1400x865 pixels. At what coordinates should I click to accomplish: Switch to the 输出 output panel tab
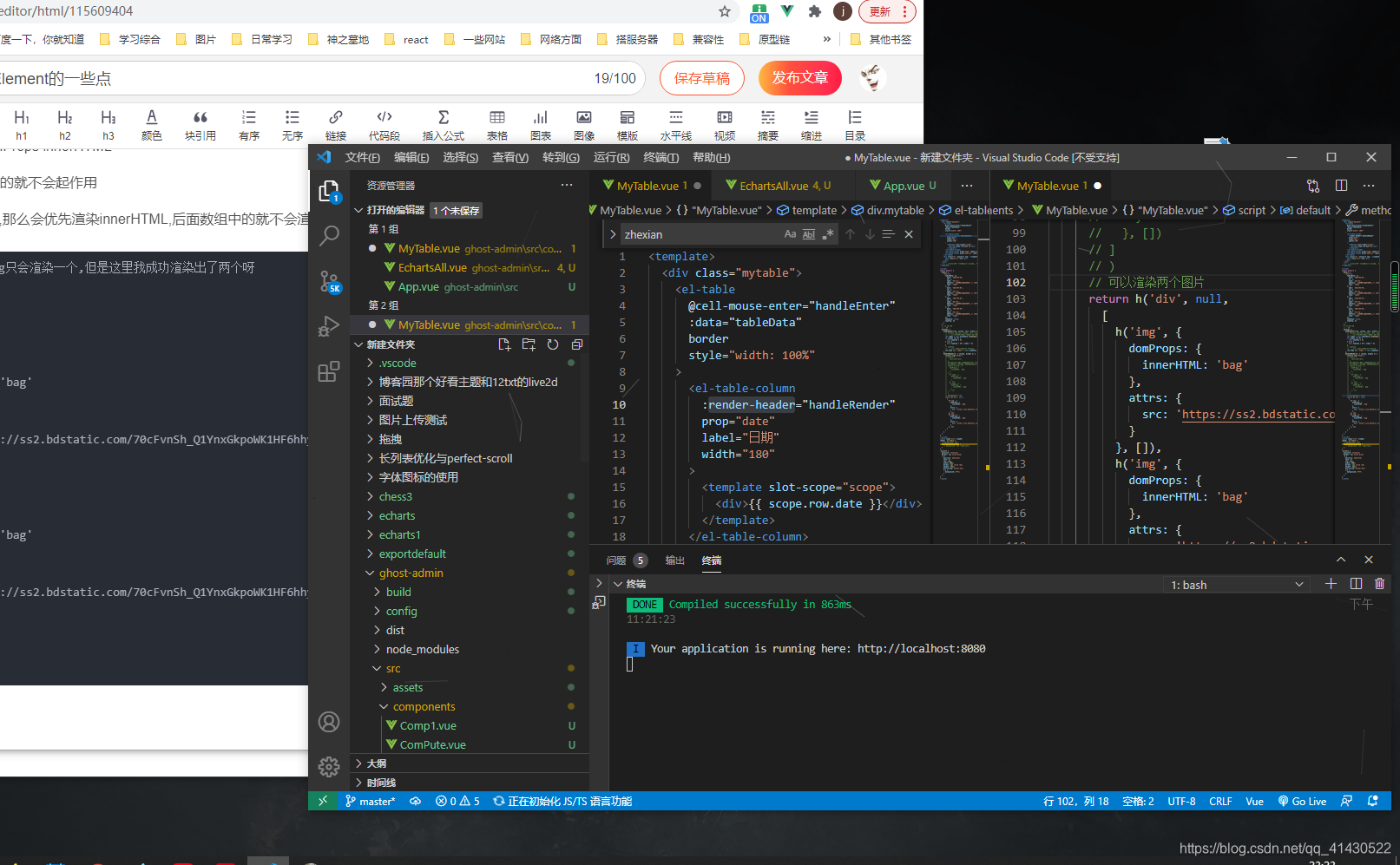[x=674, y=560]
